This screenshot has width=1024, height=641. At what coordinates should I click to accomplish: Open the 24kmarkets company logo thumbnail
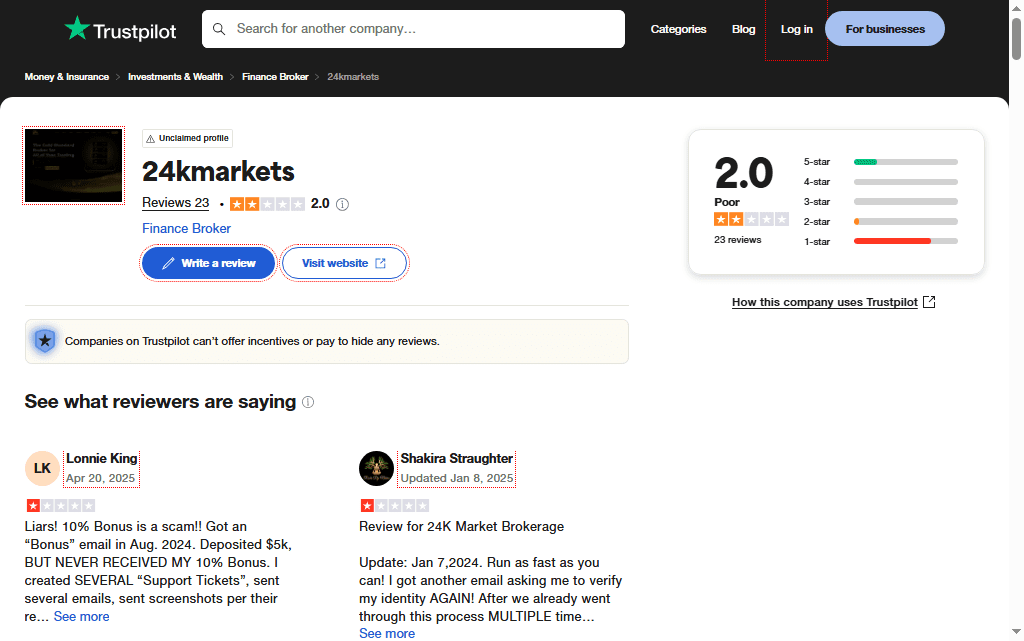click(74, 165)
